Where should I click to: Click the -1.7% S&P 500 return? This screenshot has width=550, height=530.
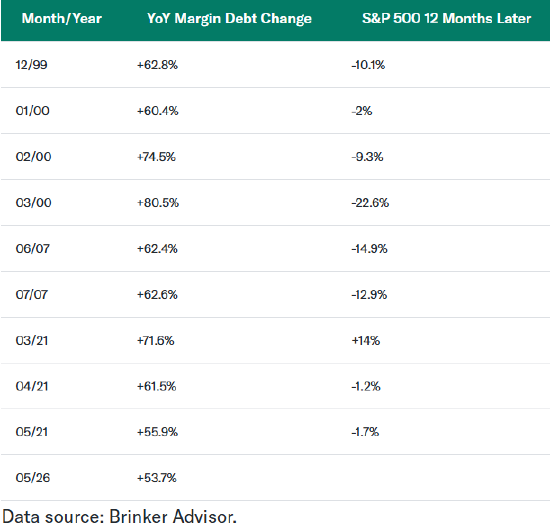coord(365,432)
